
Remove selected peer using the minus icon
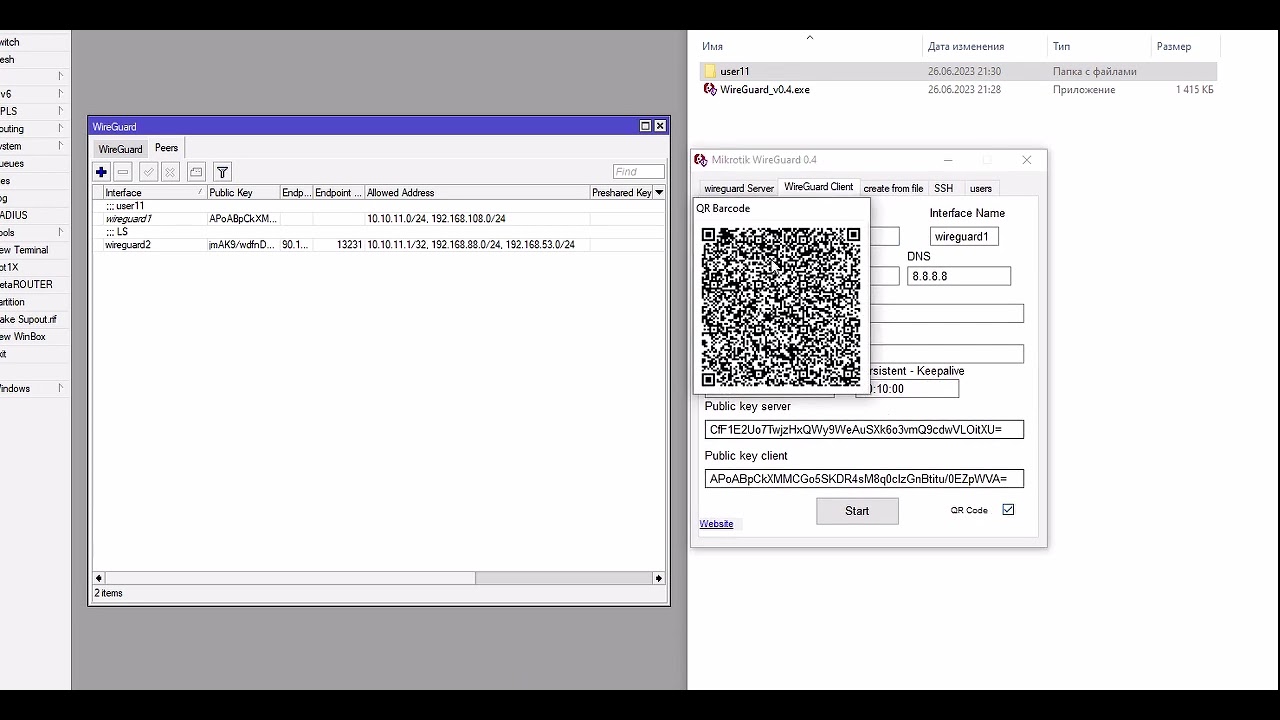click(x=123, y=172)
